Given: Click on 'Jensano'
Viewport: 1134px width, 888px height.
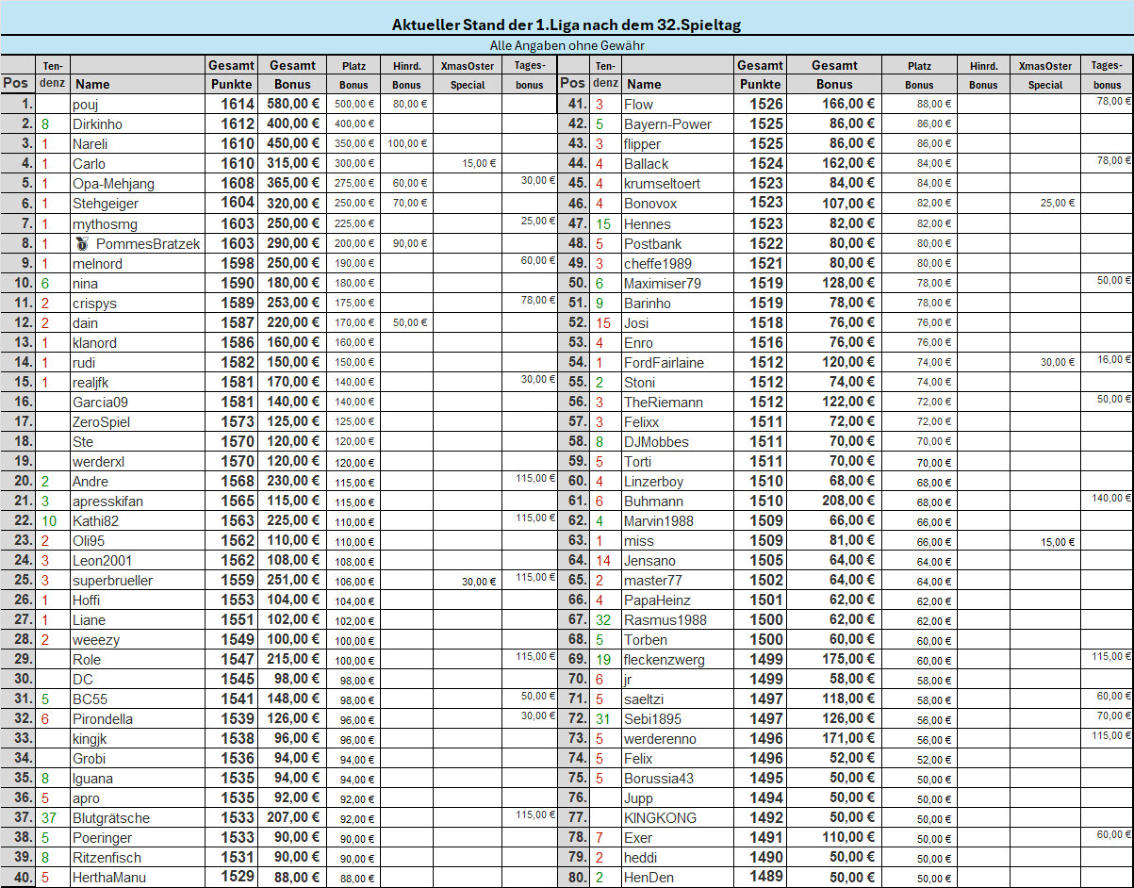Looking at the screenshot, I should (649, 560).
